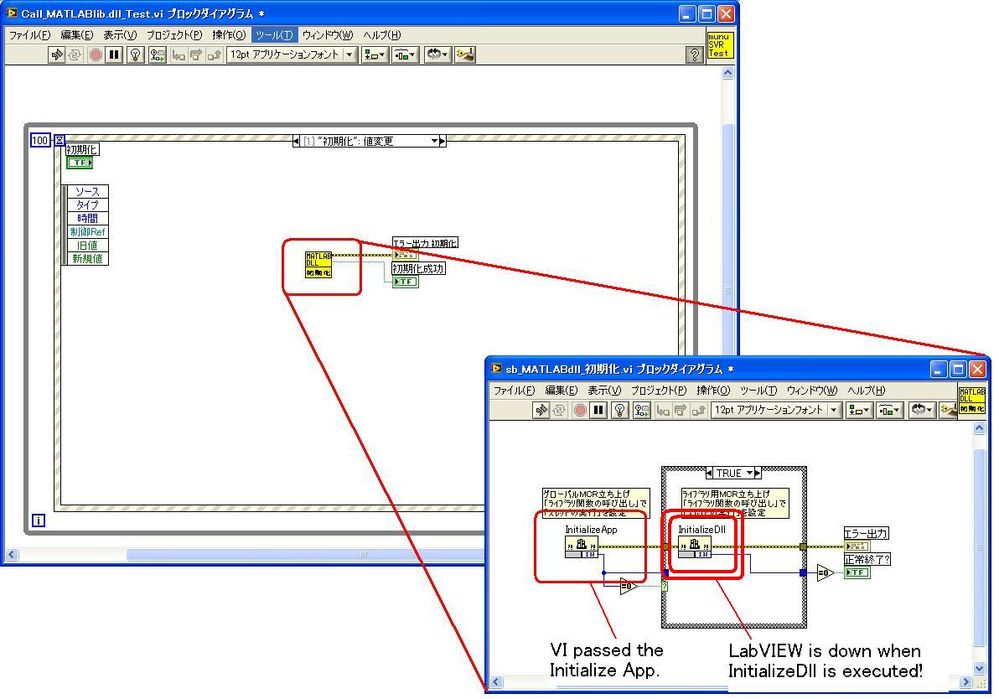Click the yellow MATLAB DLL 初期化 subVI node
The image size is (999, 699).
(x=319, y=264)
